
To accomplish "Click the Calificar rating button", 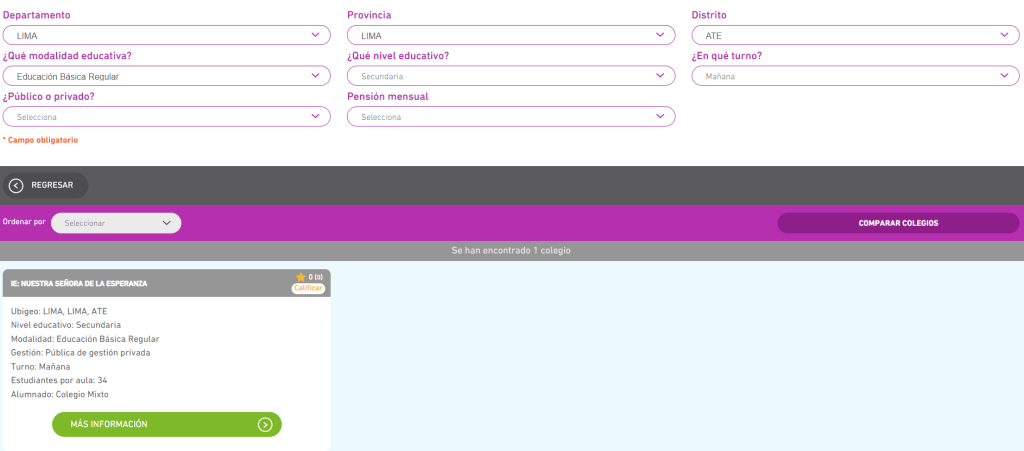I will [x=309, y=288].
